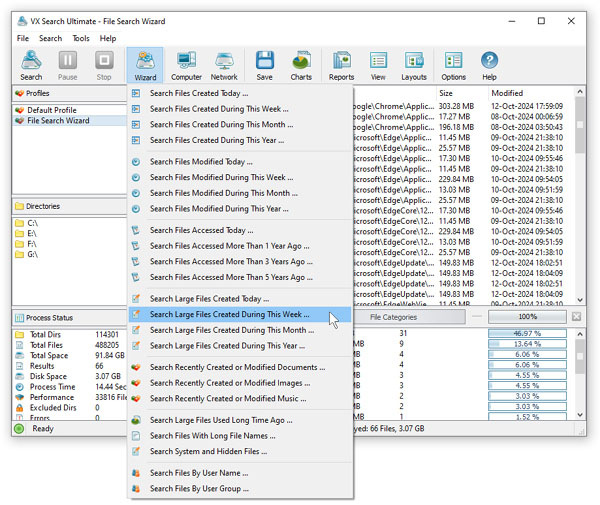Screen dimensions: 600x505
Task: Click the View toolbar icon
Action: [378, 65]
